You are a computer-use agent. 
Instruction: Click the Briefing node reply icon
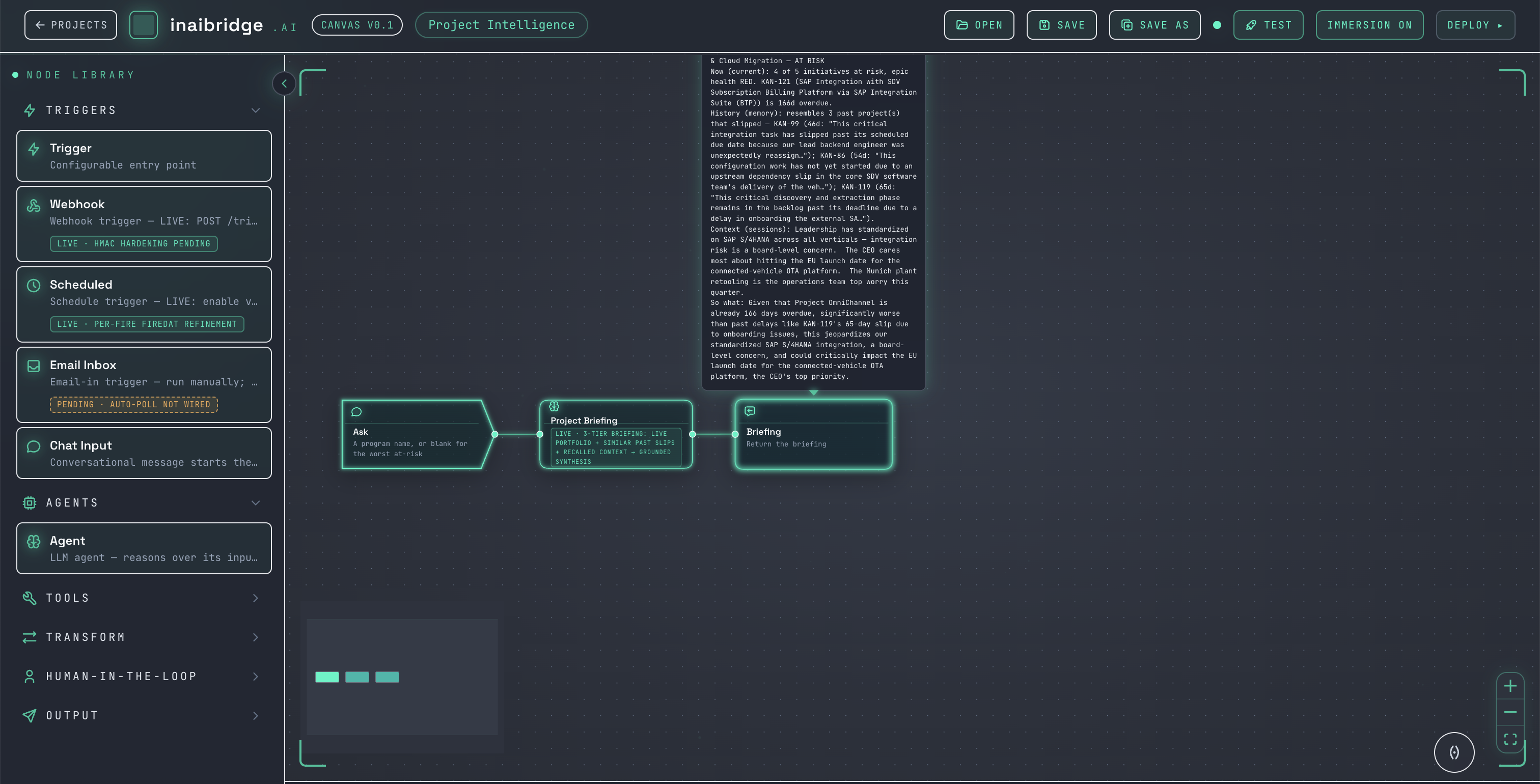pos(750,411)
